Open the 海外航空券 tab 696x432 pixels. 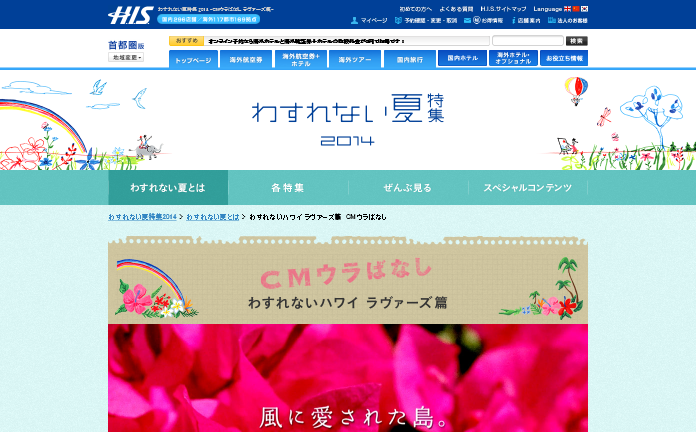[246, 60]
